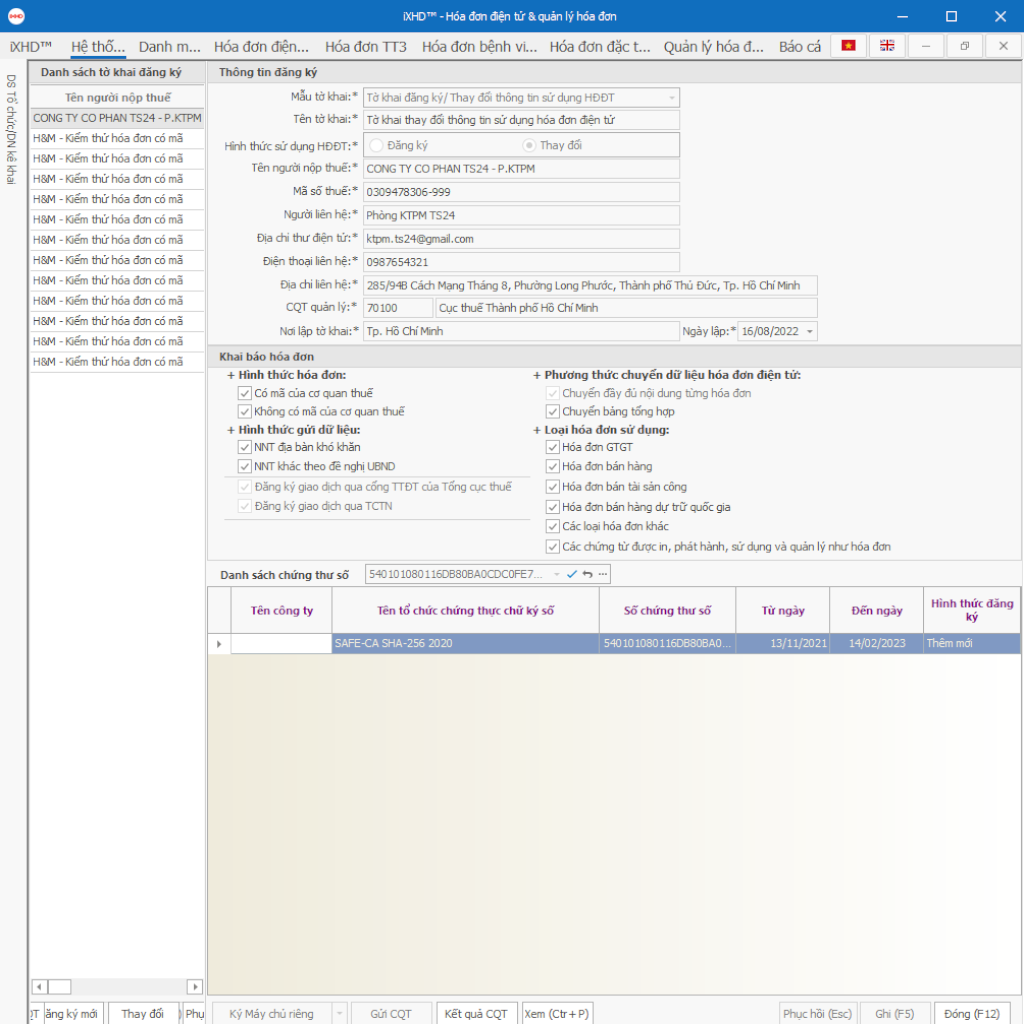Screen dimensions: 1024x1024
Task: Open the ellipsis options beside certificate list
Action: coord(602,574)
